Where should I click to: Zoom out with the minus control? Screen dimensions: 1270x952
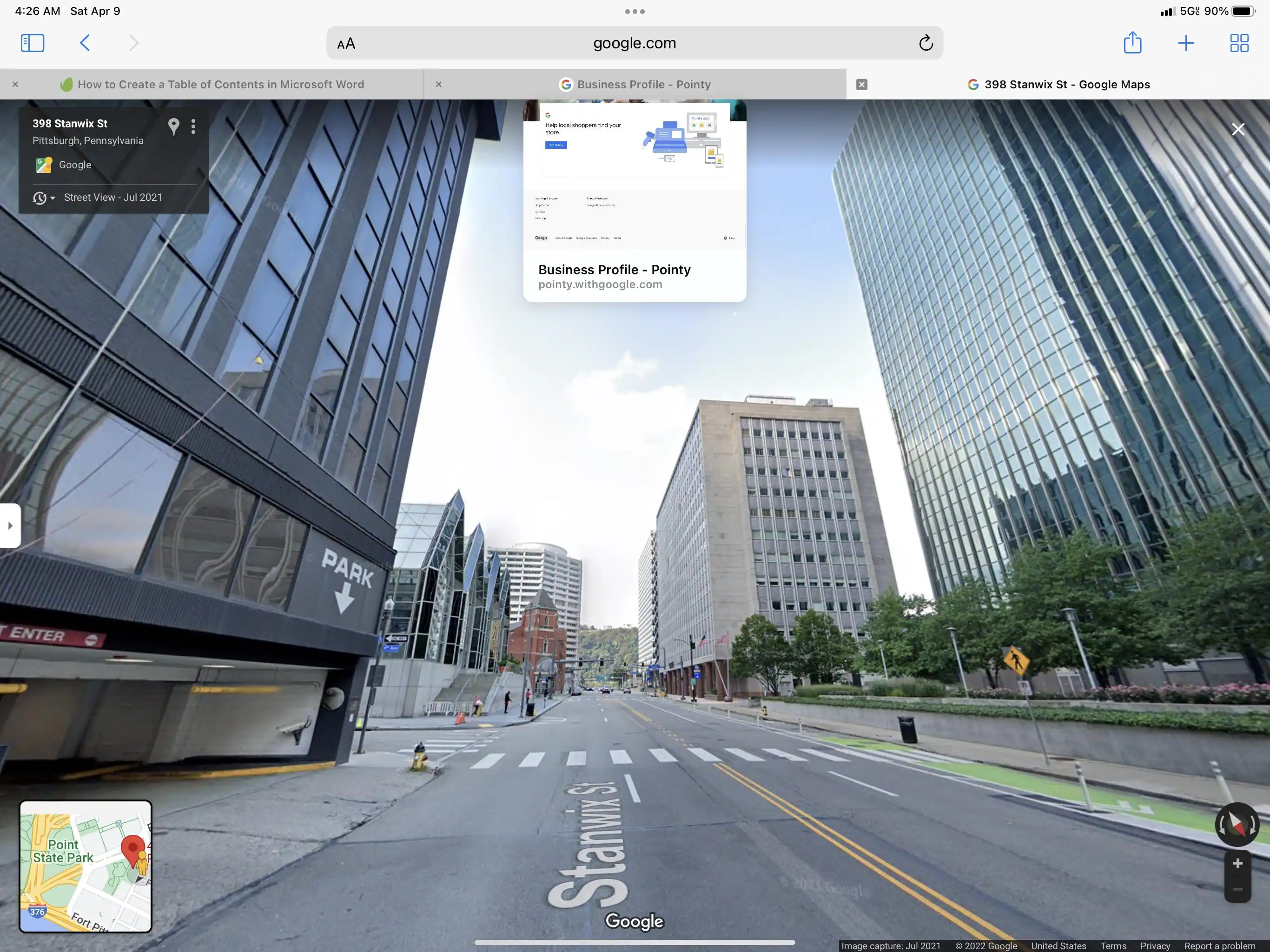(x=1237, y=889)
